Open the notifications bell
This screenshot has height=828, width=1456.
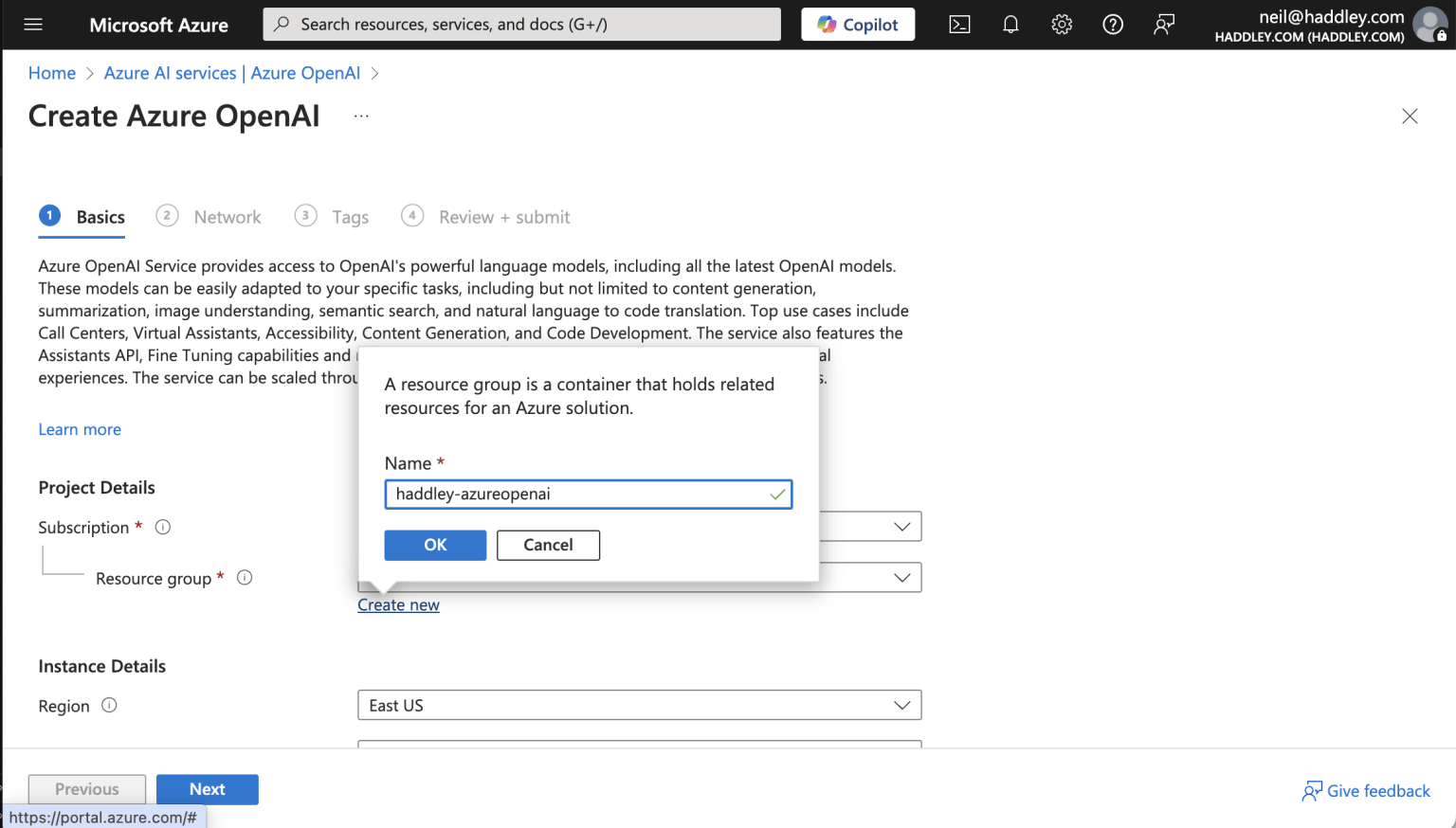pyautogui.click(x=1010, y=25)
